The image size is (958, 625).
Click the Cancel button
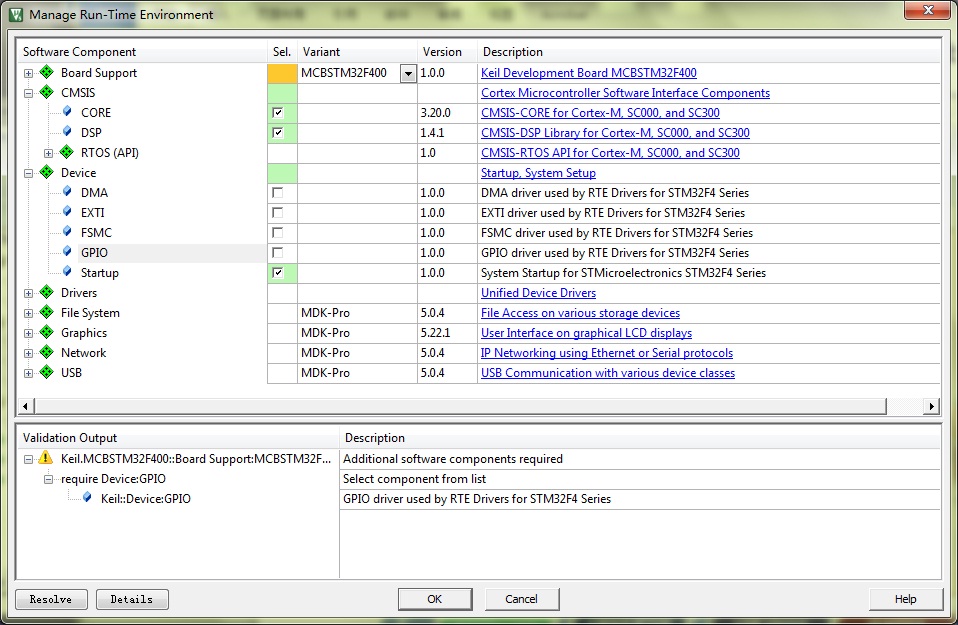(522, 599)
